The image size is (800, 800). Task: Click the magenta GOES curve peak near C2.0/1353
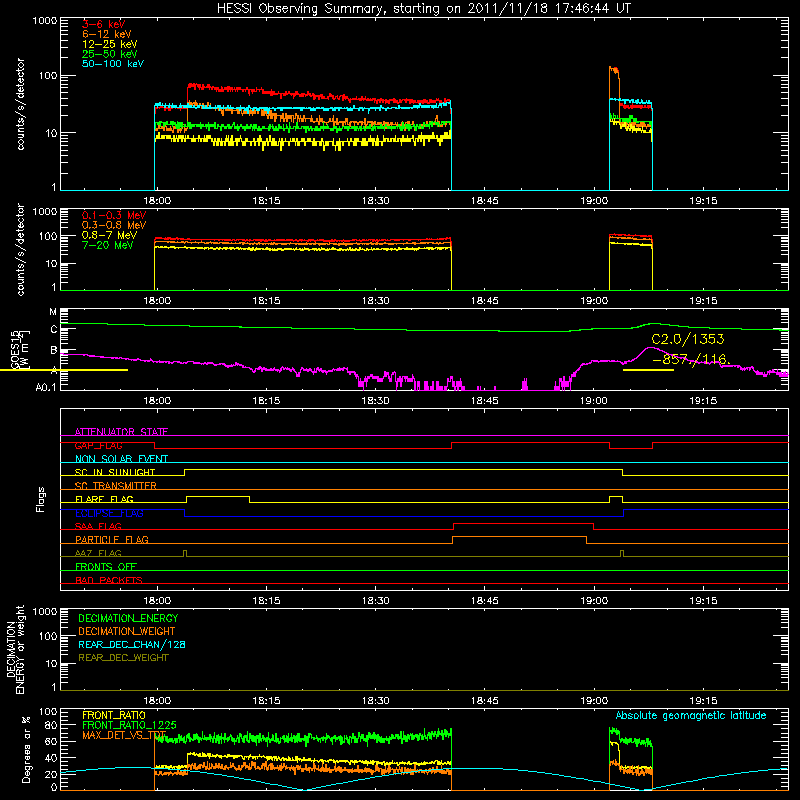pyautogui.click(x=649, y=348)
